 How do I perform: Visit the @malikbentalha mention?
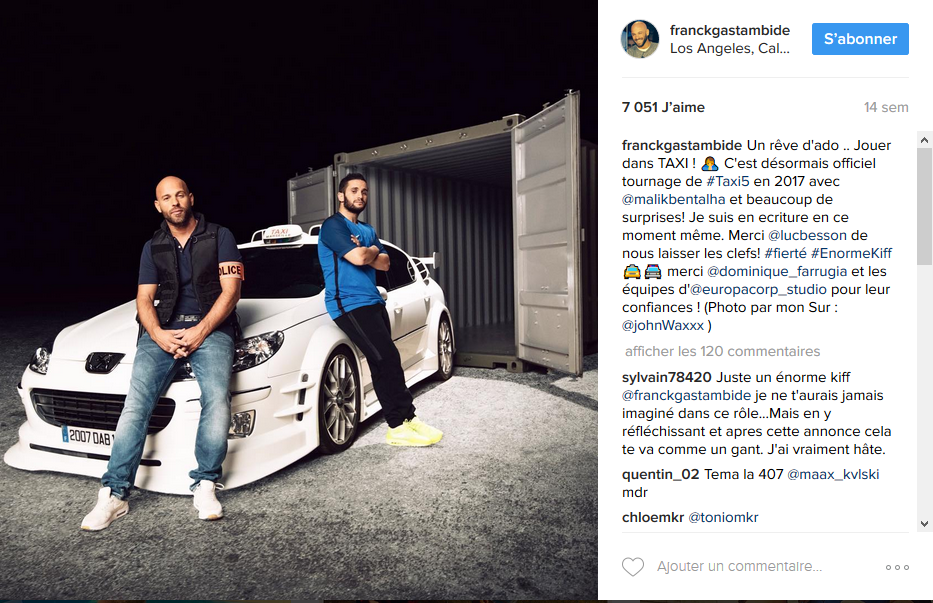click(674, 199)
